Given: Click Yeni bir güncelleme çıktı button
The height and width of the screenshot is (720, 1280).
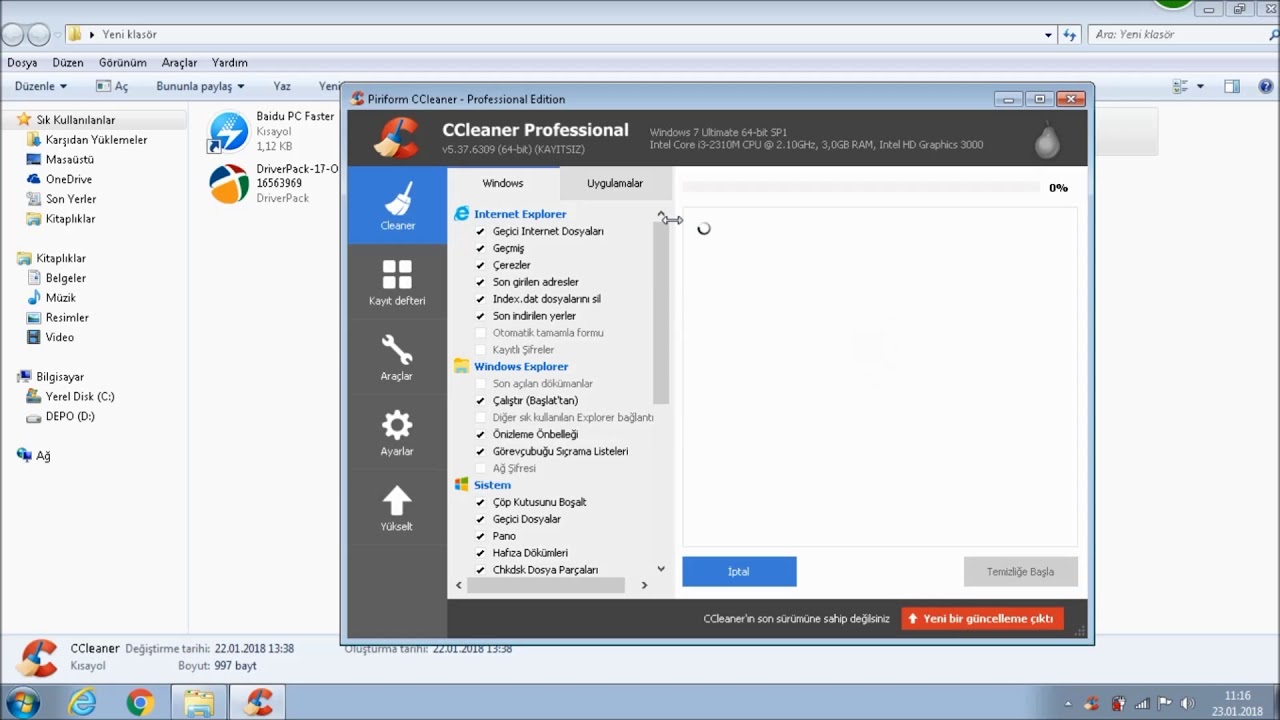Looking at the screenshot, I should tap(983, 619).
